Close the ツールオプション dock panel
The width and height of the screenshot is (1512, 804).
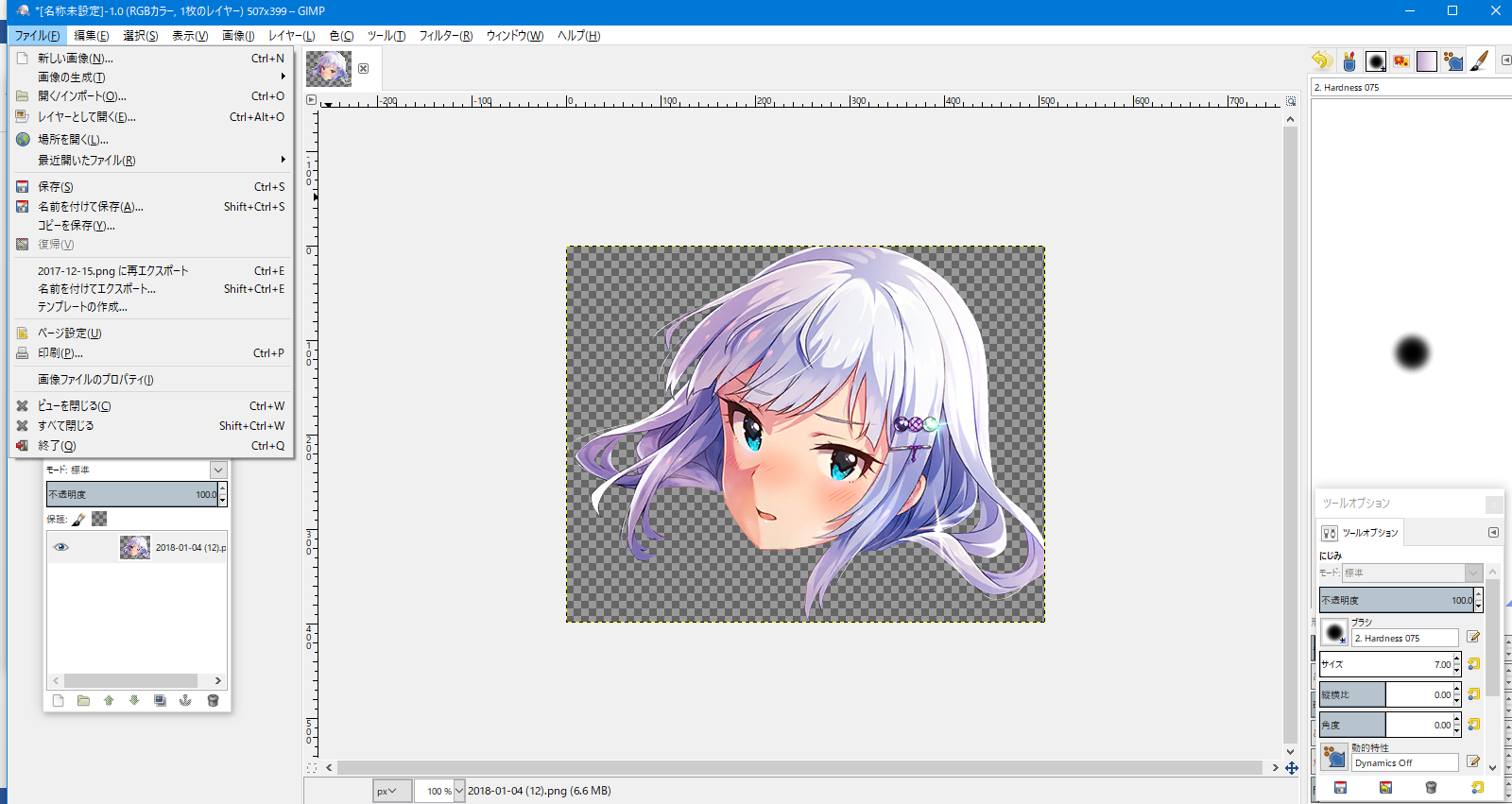[x=1494, y=504]
